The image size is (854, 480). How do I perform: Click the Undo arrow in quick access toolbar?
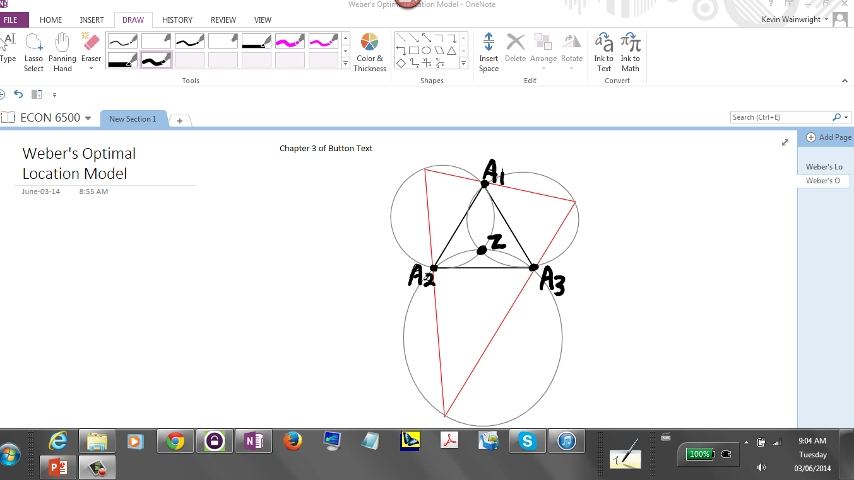point(18,94)
